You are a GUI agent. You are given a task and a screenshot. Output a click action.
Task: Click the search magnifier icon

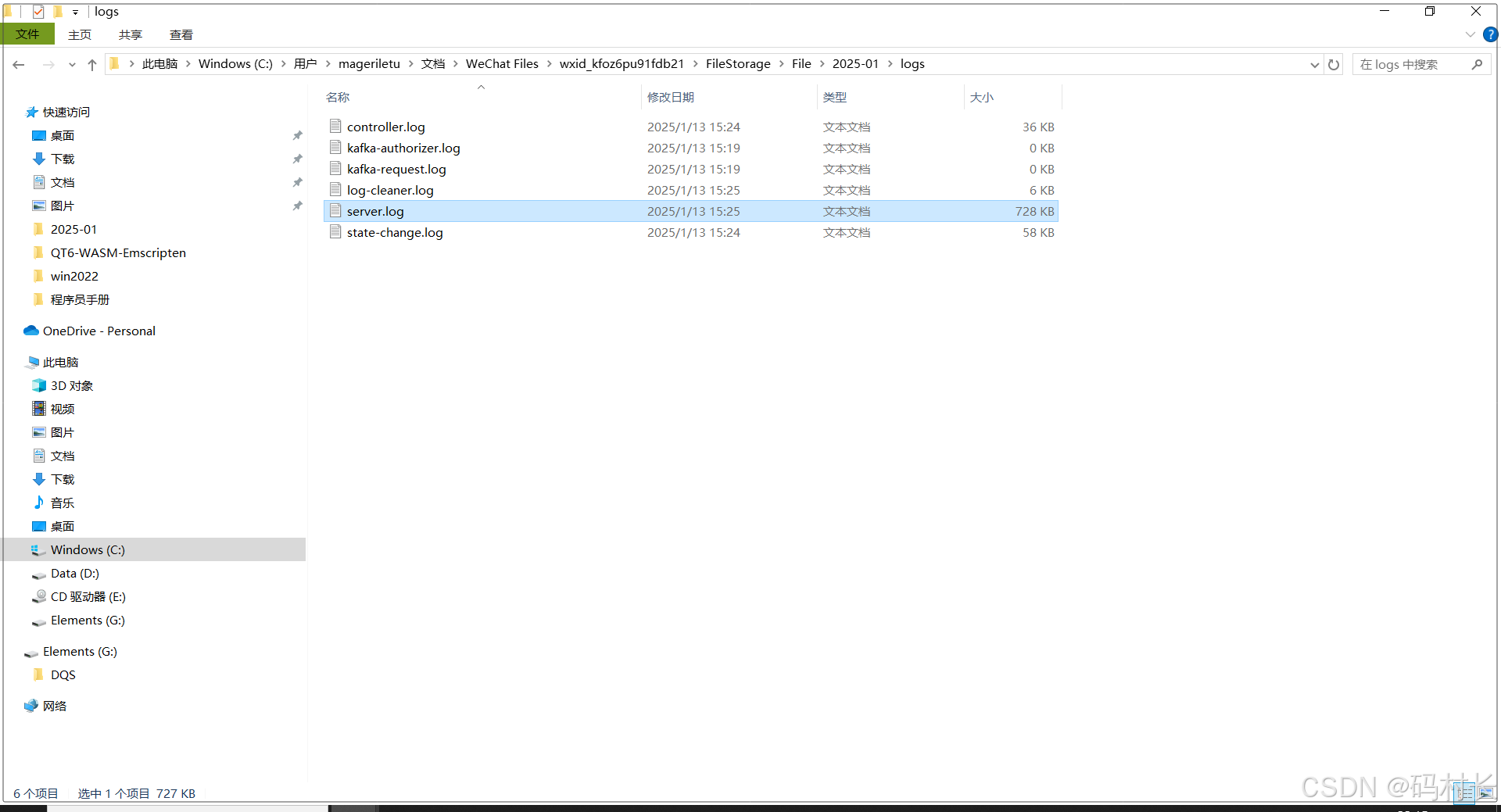click(1477, 64)
